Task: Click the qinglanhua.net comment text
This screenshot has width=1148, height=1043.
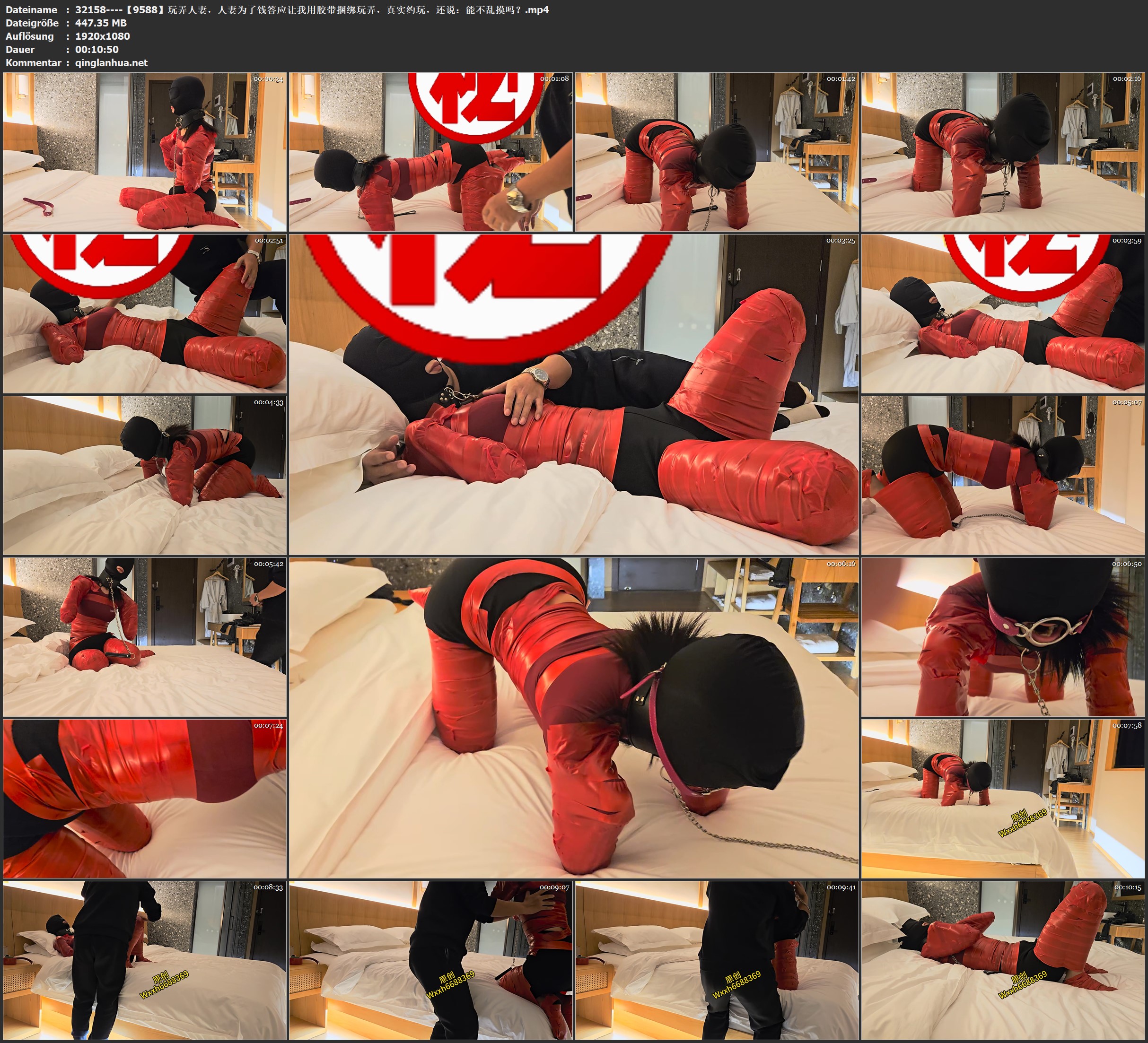Action: coord(111,62)
